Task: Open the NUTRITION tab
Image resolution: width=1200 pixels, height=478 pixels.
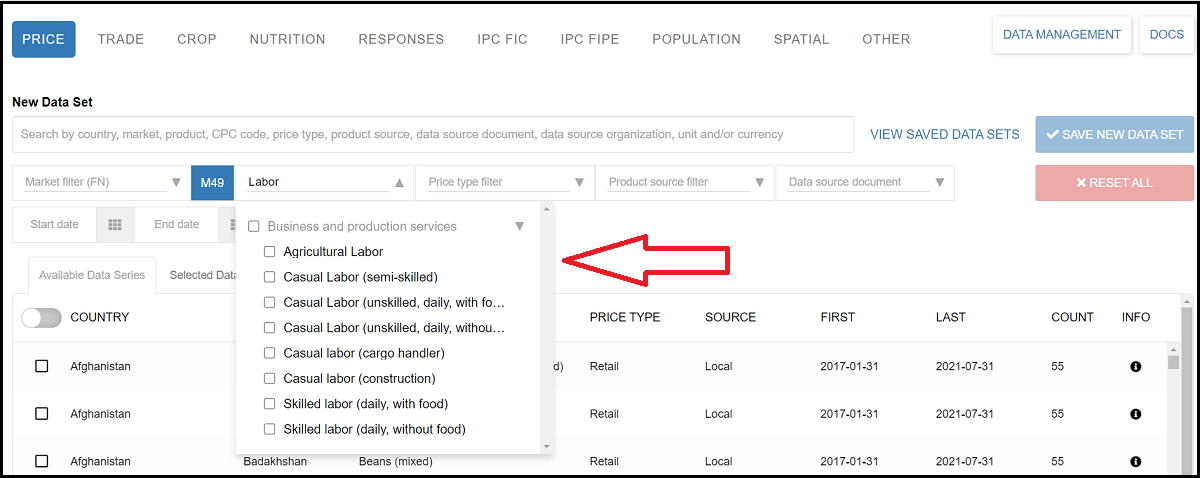Action: click(287, 39)
